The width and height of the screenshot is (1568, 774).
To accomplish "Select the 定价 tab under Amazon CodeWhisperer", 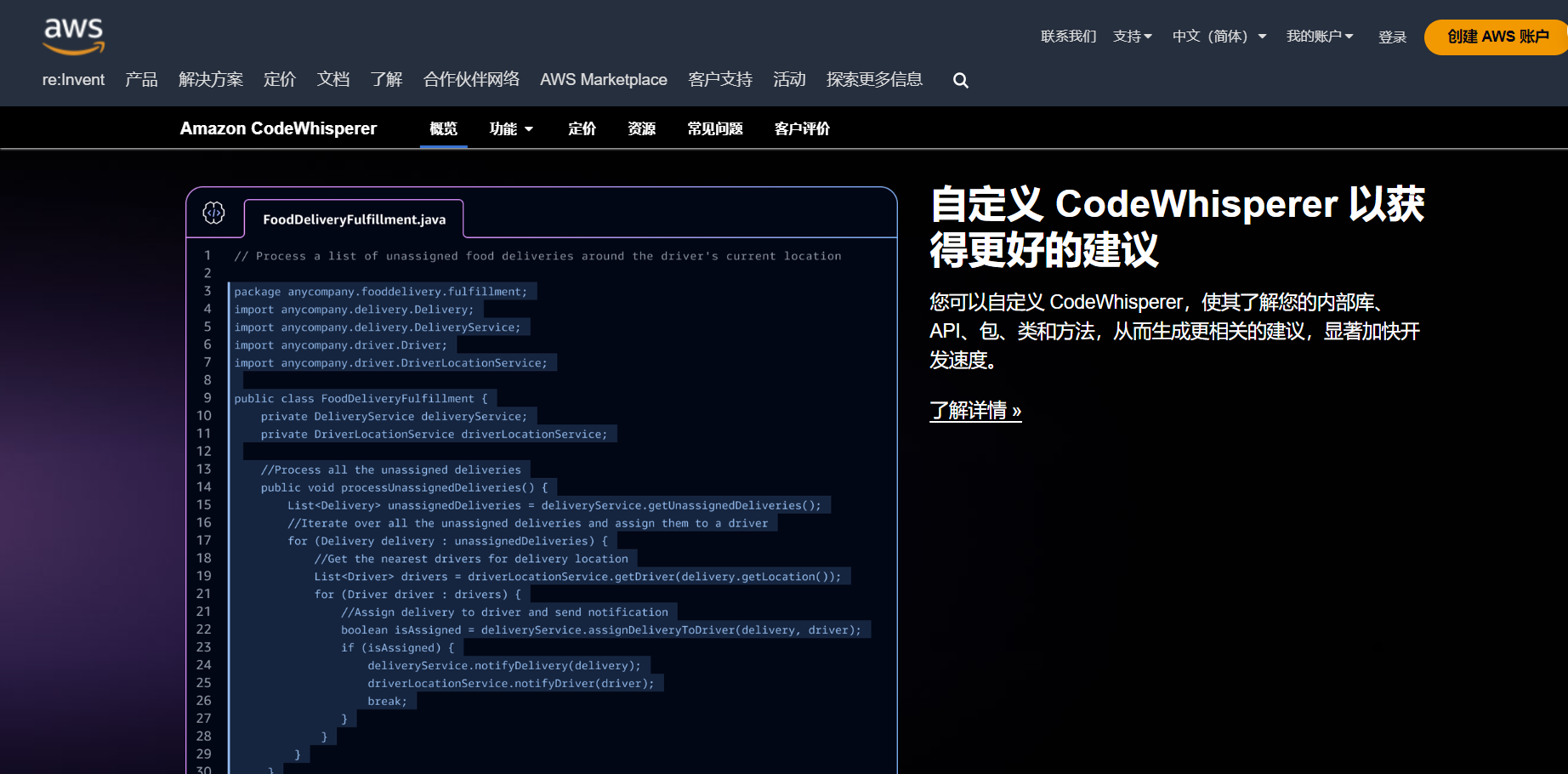I will point(582,128).
